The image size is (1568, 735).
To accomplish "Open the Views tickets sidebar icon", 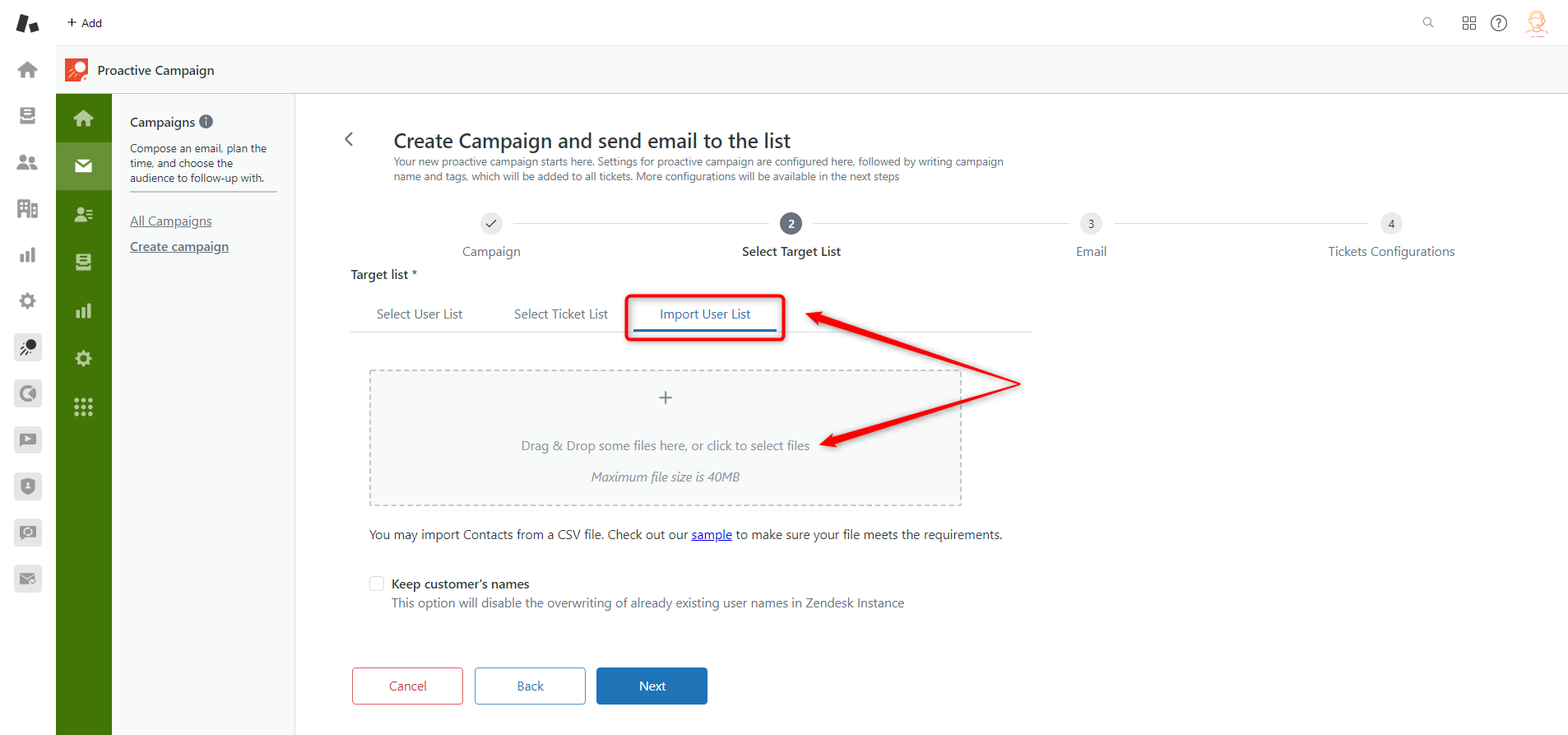I will tap(27, 116).
